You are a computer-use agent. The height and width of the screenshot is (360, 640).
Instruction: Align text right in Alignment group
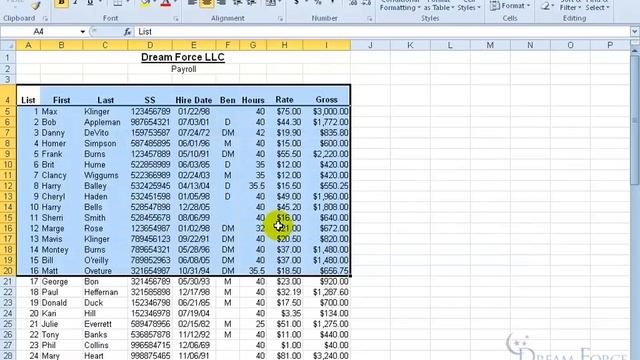pyautogui.click(x=221, y=3)
